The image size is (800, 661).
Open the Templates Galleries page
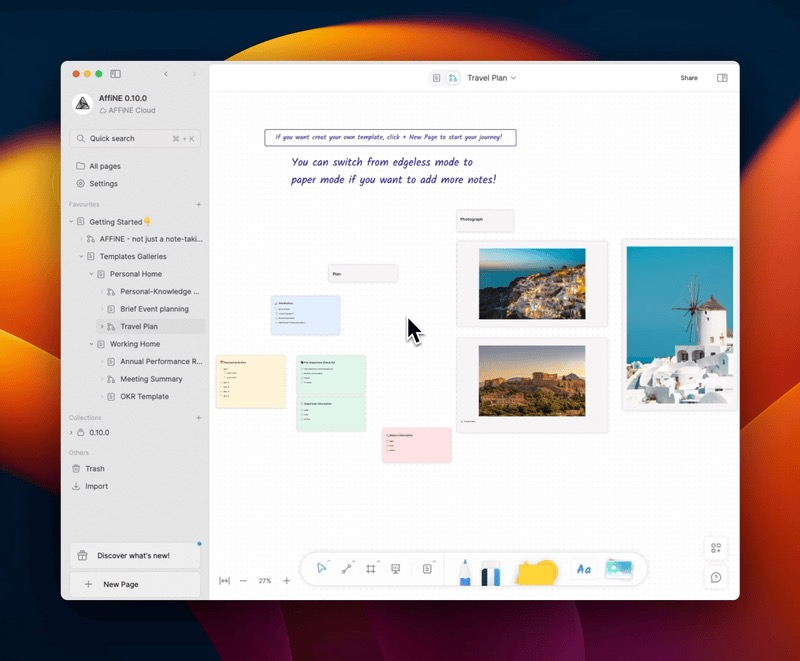click(133, 257)
